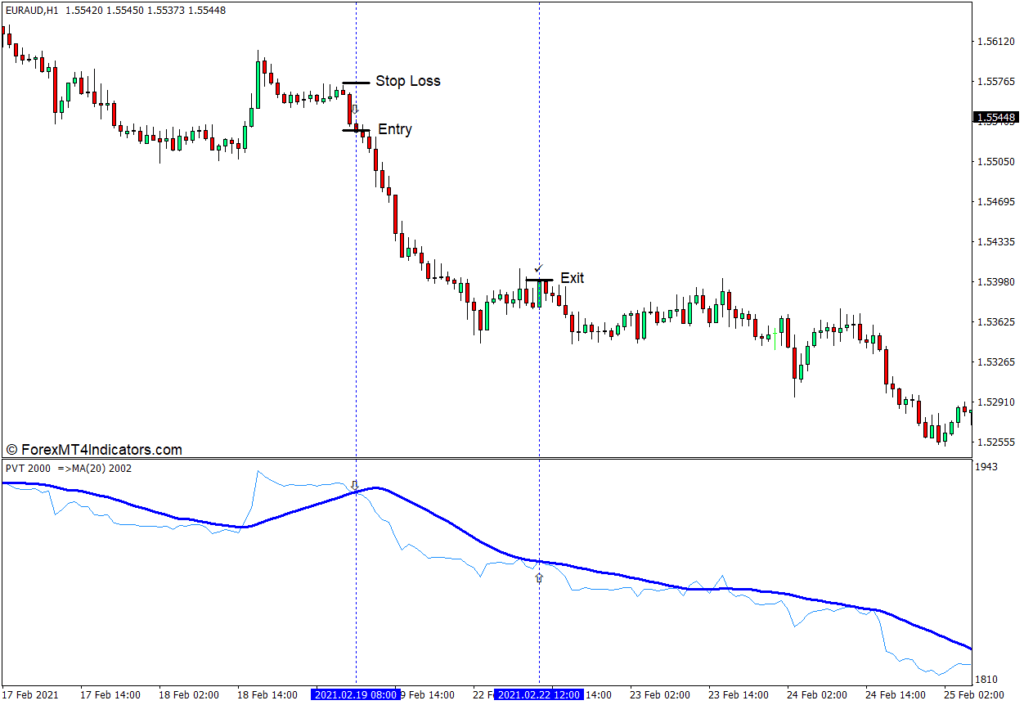Click the 1.56120 price level on the axis
Viewport: 1024px width, 705px height.
pos(995,42)
